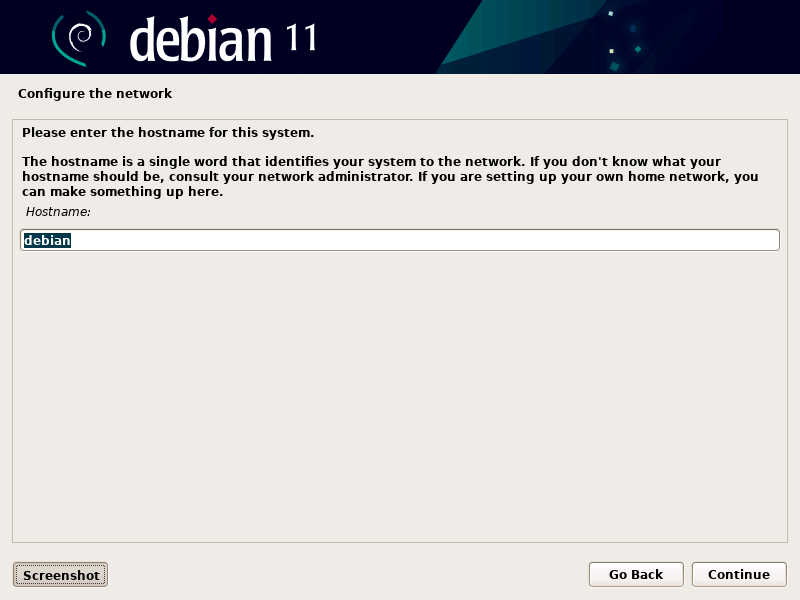800x600 pixels.
Task: Click the Debian swirl logo
Action: tap(79, 39)
